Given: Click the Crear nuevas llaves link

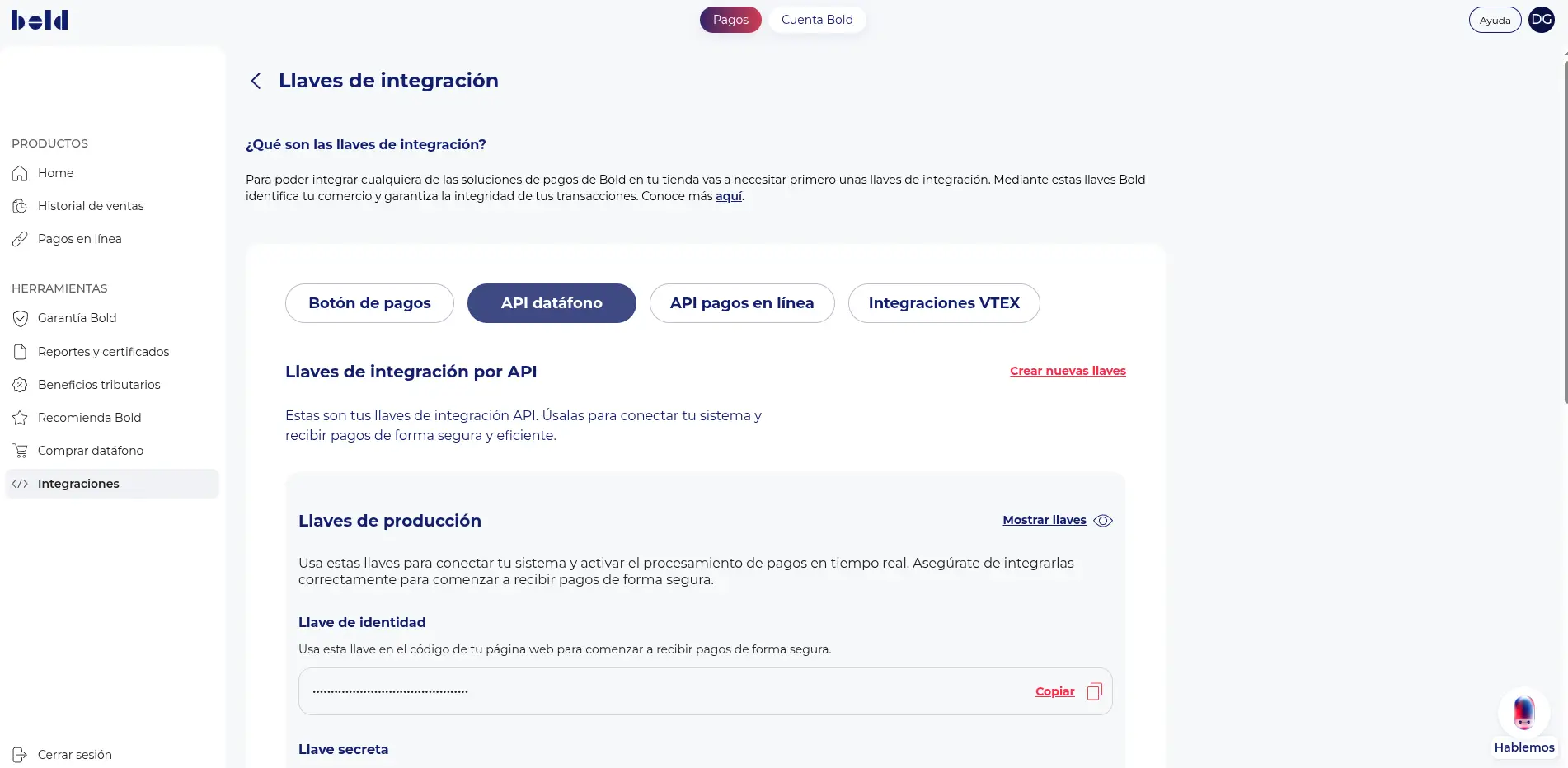Looking at the screenshot, I should pos(1068,371).
